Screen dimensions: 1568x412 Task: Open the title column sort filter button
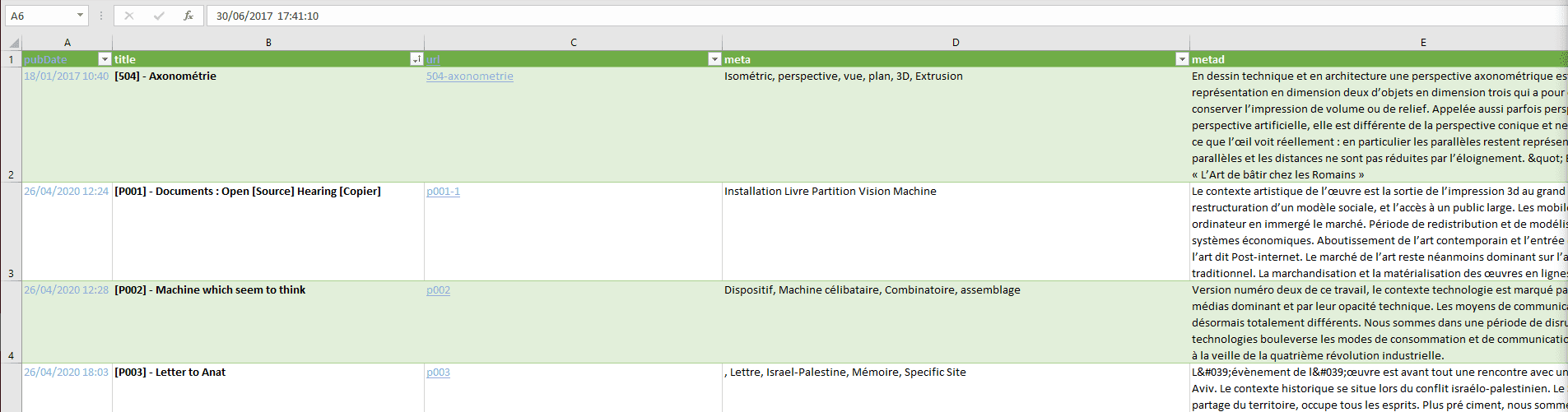tap(416, 59)
